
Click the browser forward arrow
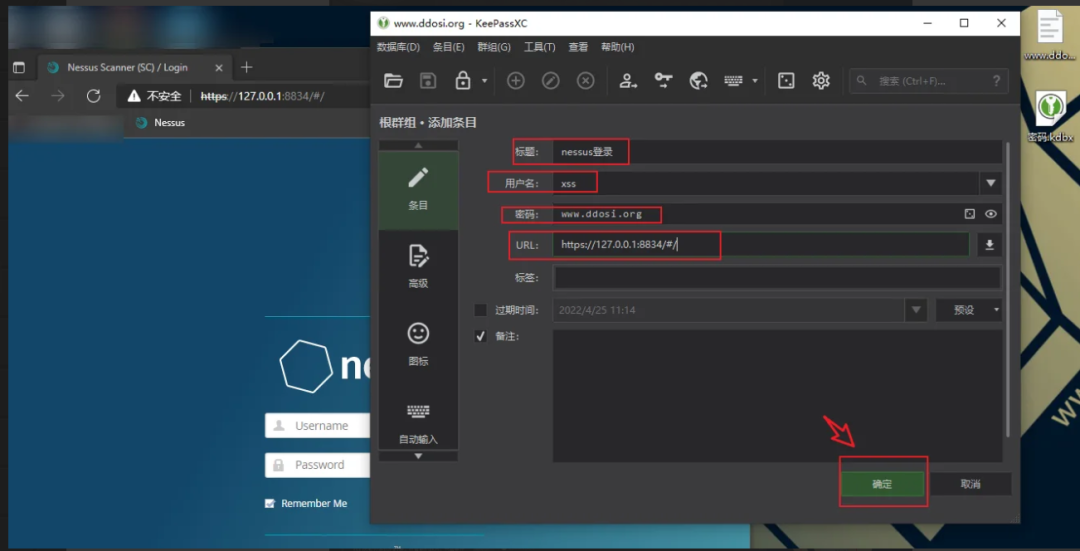58,96
